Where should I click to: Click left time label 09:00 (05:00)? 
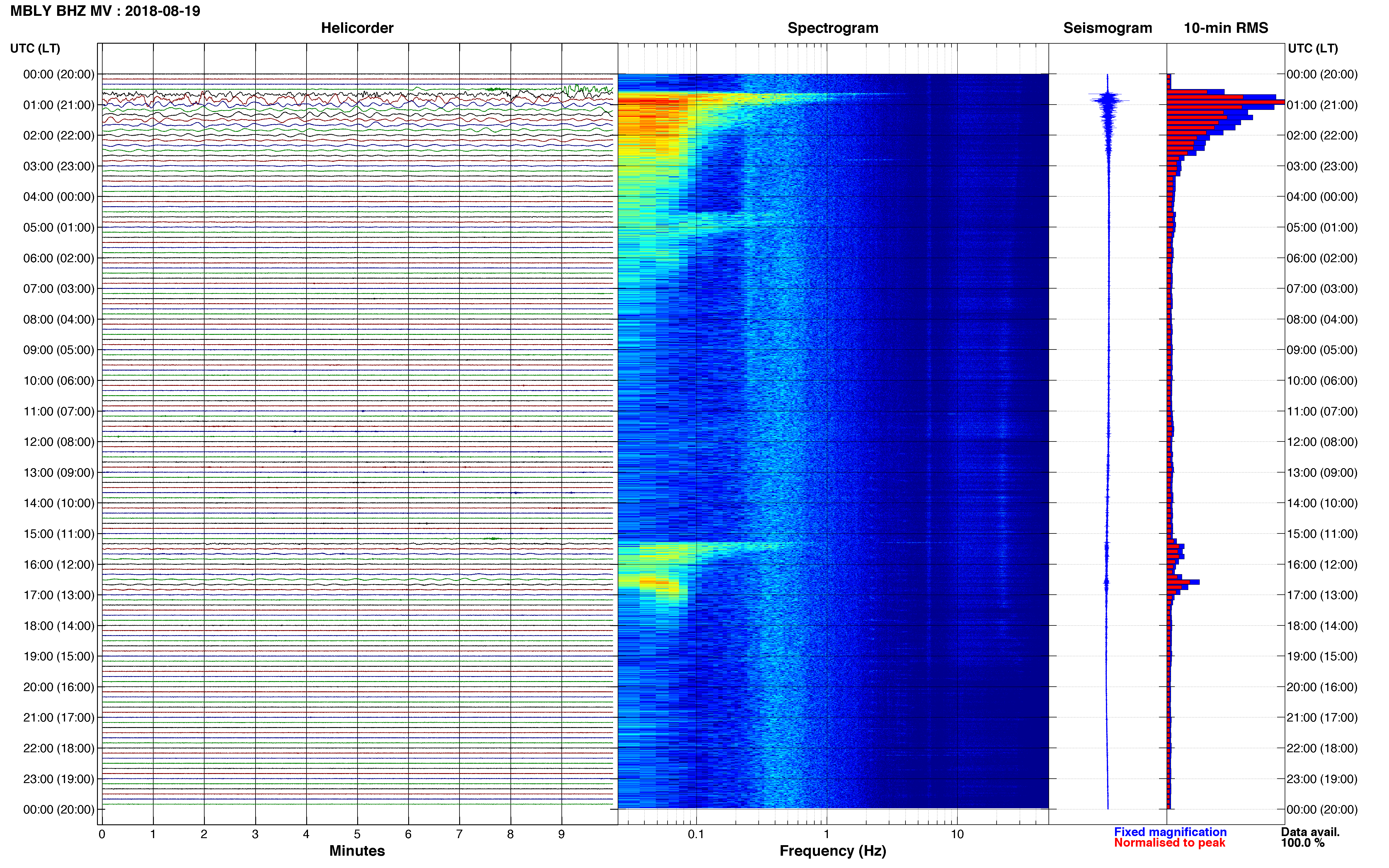point(59,349)
